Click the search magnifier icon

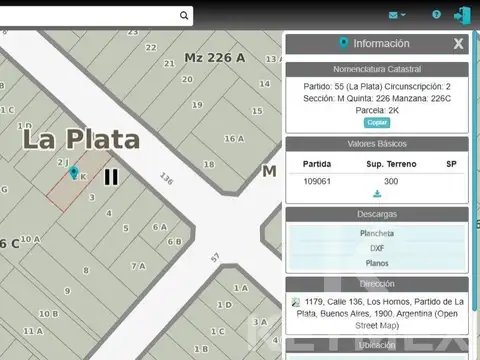click(x=184, y=15)
